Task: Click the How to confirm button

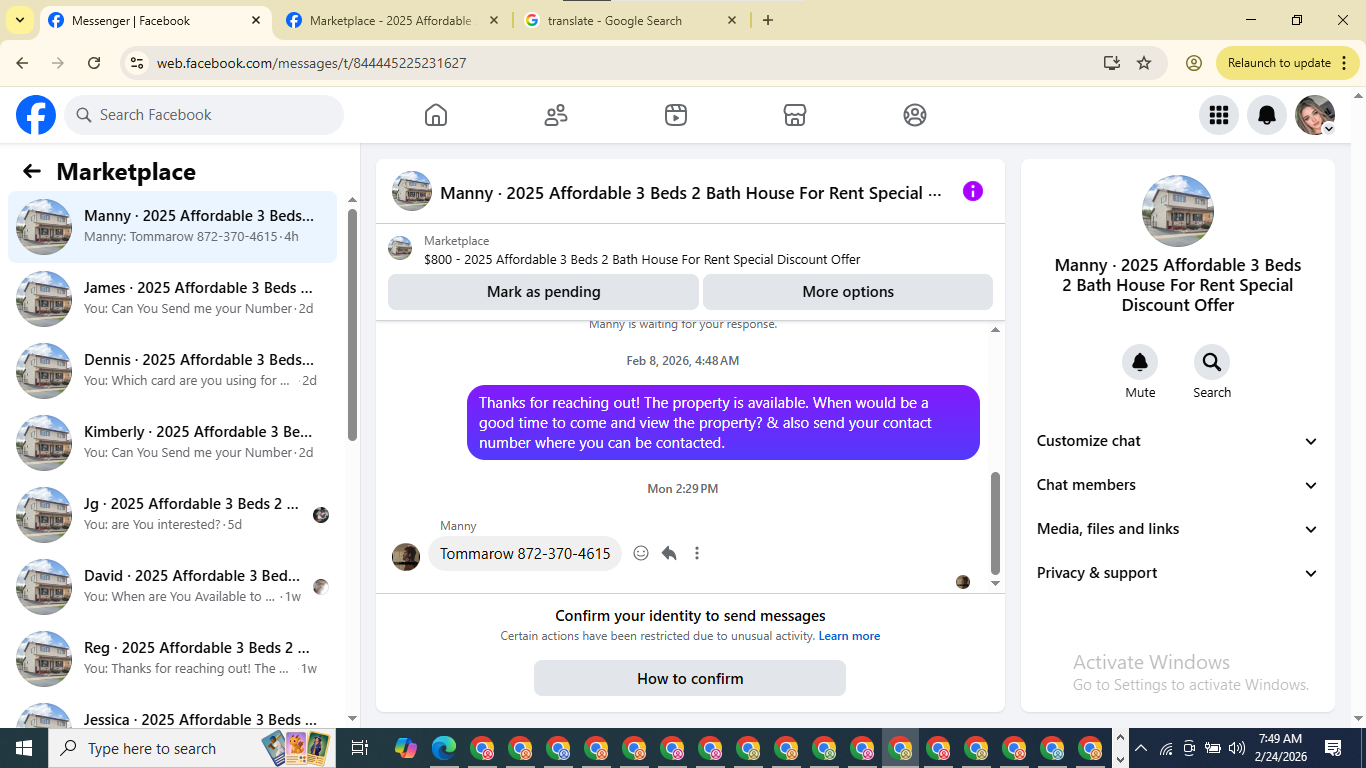Action: 690,678
